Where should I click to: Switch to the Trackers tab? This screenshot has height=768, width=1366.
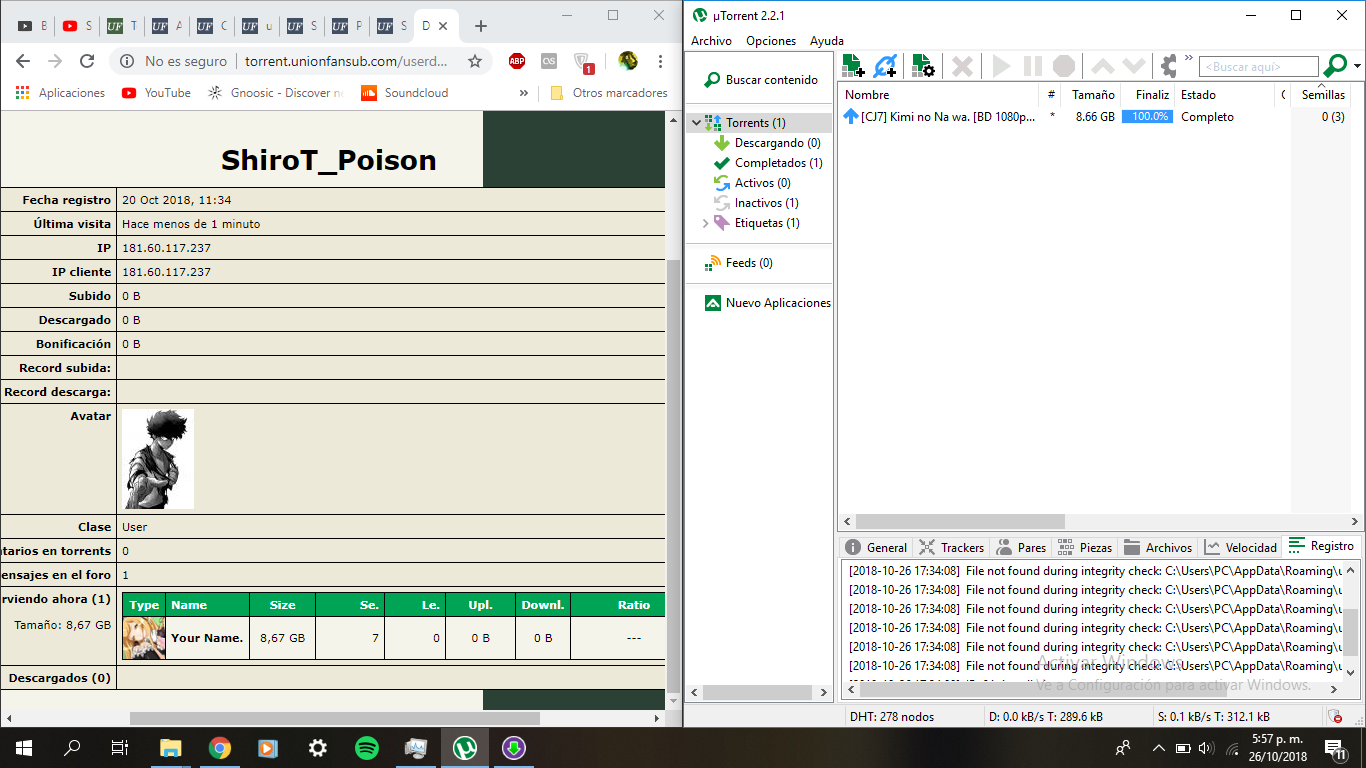(x=953, y=547)
